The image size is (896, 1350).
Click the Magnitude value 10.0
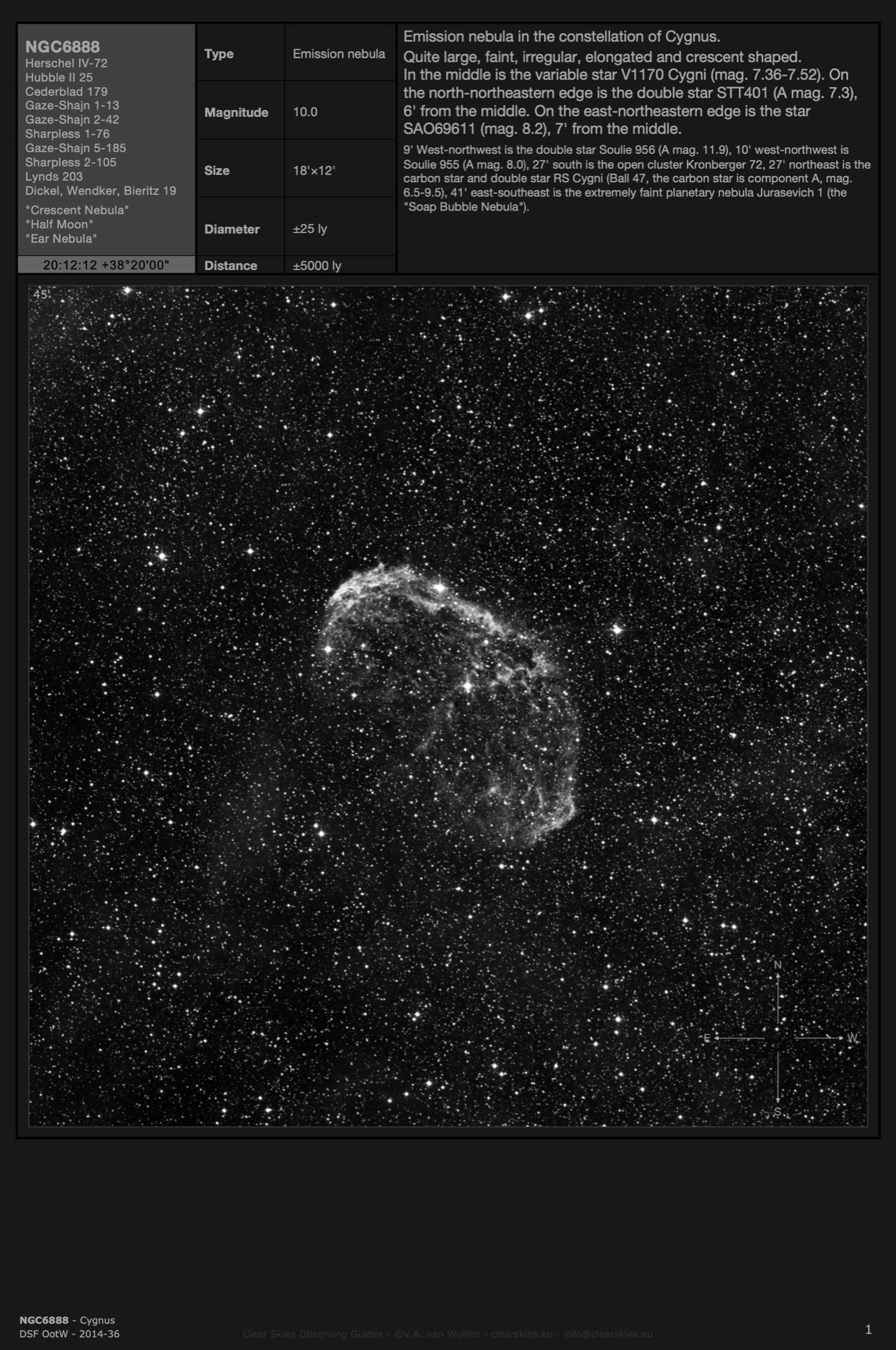click(305, 112)
